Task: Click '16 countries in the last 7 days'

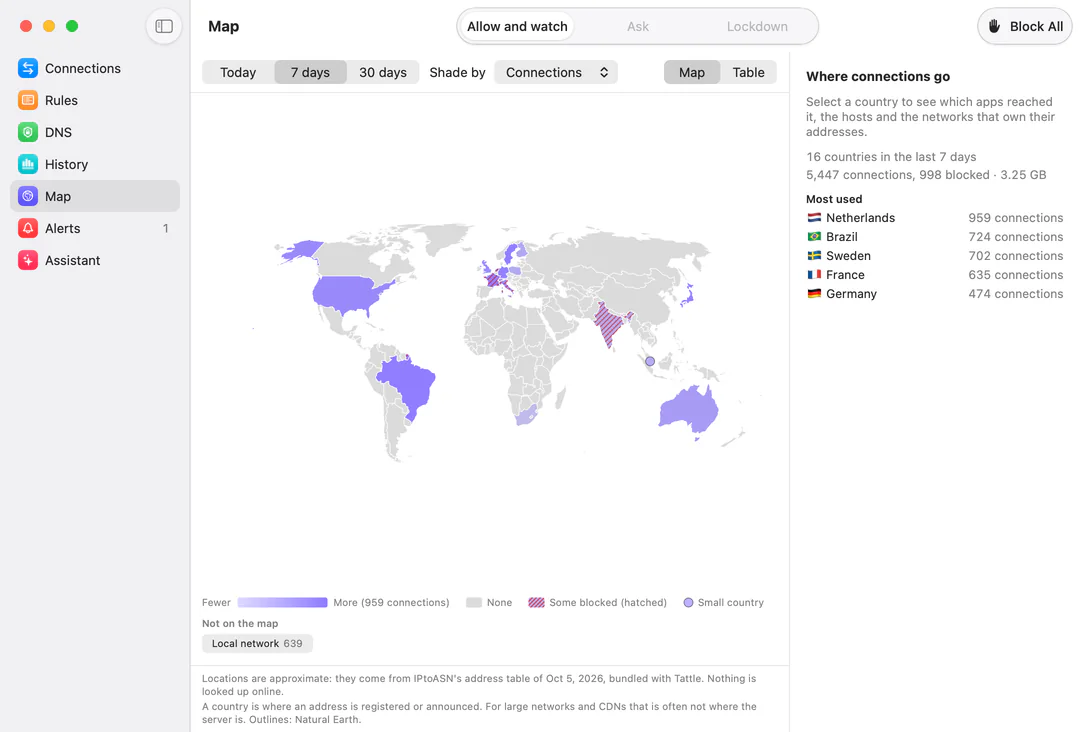Action: coord(891,156)
